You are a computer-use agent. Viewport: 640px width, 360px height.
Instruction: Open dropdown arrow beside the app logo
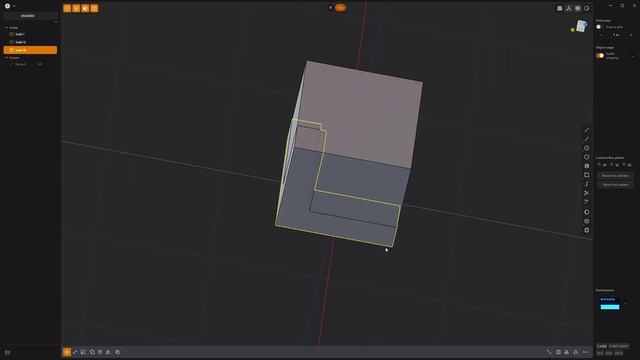coord(14,6)
